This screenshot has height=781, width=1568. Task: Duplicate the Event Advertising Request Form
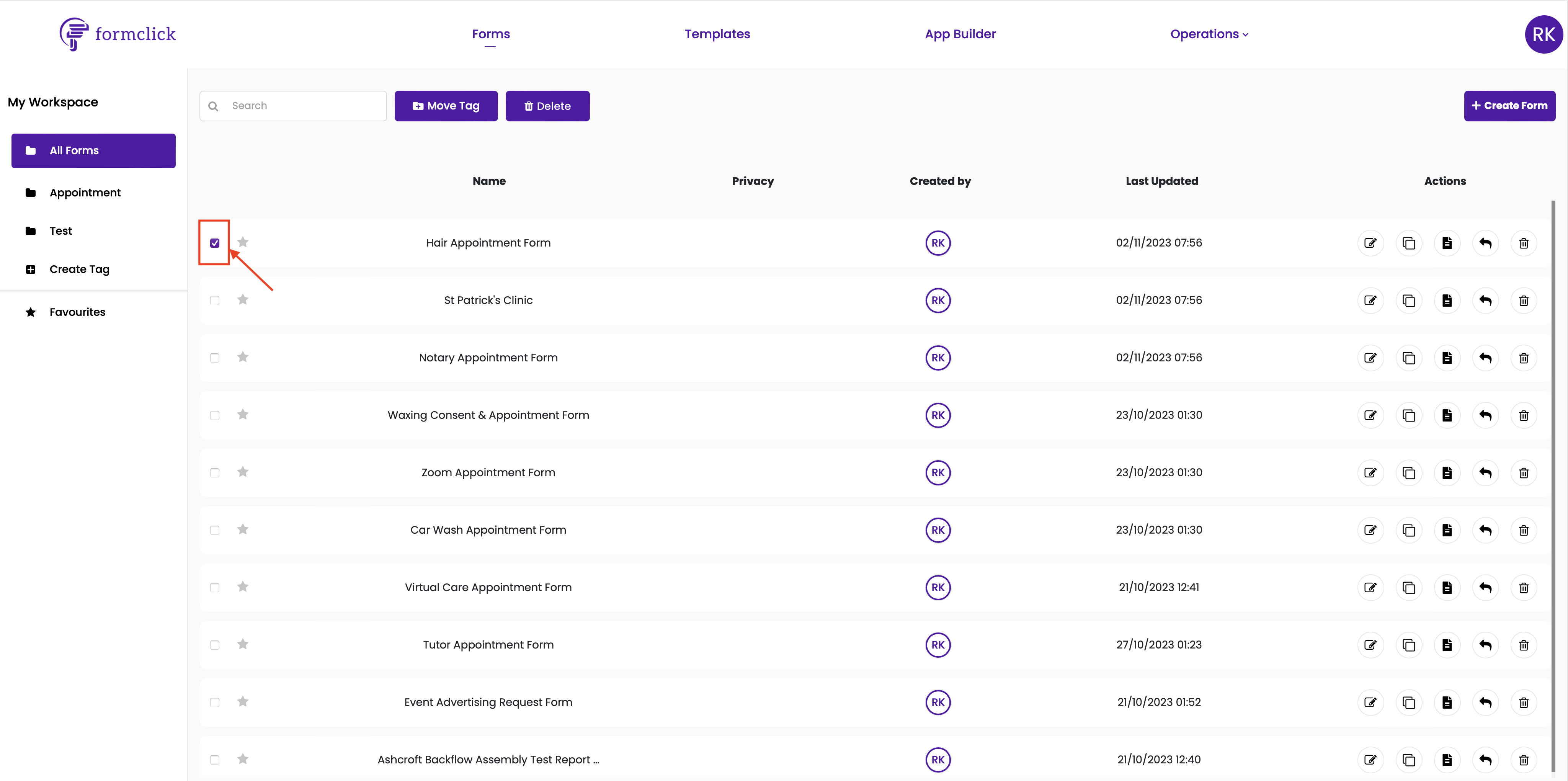tap(1408, 703)
